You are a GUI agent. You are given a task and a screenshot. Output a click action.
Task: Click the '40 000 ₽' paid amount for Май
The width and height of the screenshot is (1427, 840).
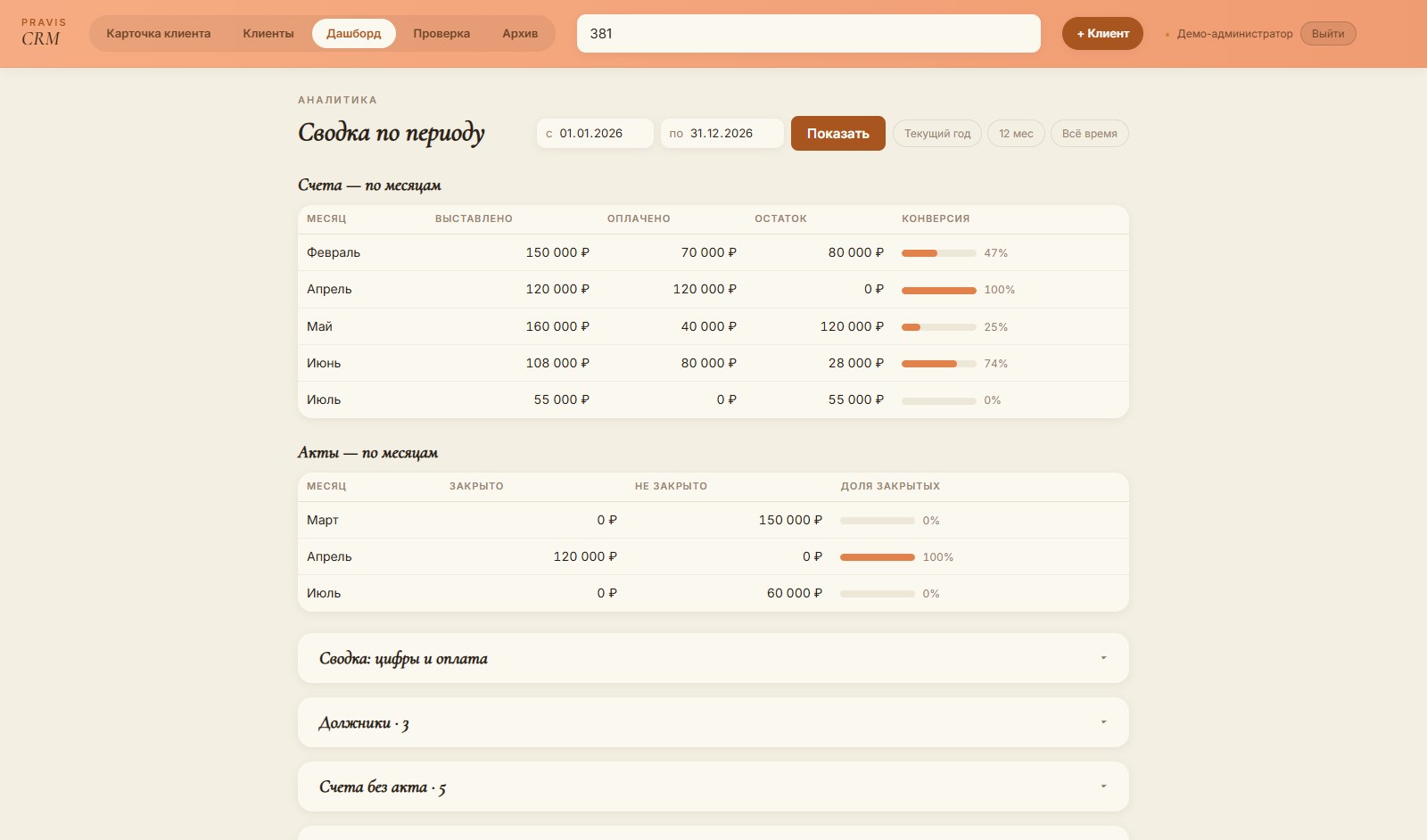tap(709, 326)
